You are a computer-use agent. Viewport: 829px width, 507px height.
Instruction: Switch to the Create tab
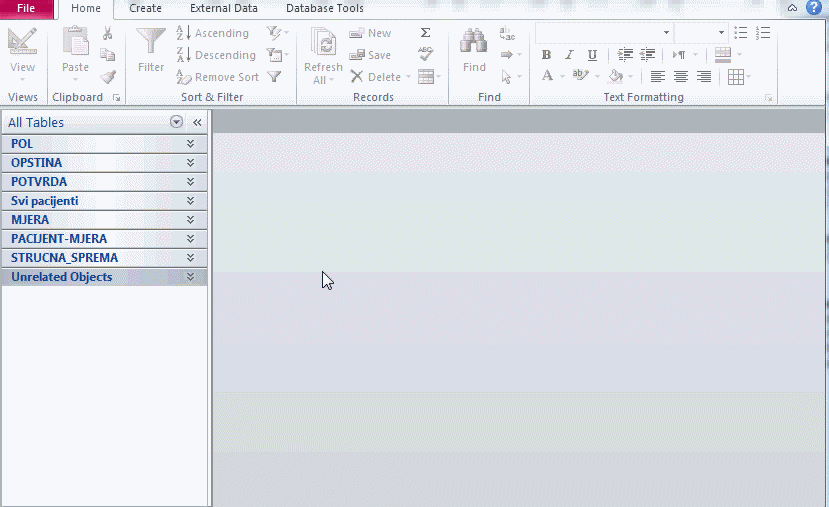point(145,8)
